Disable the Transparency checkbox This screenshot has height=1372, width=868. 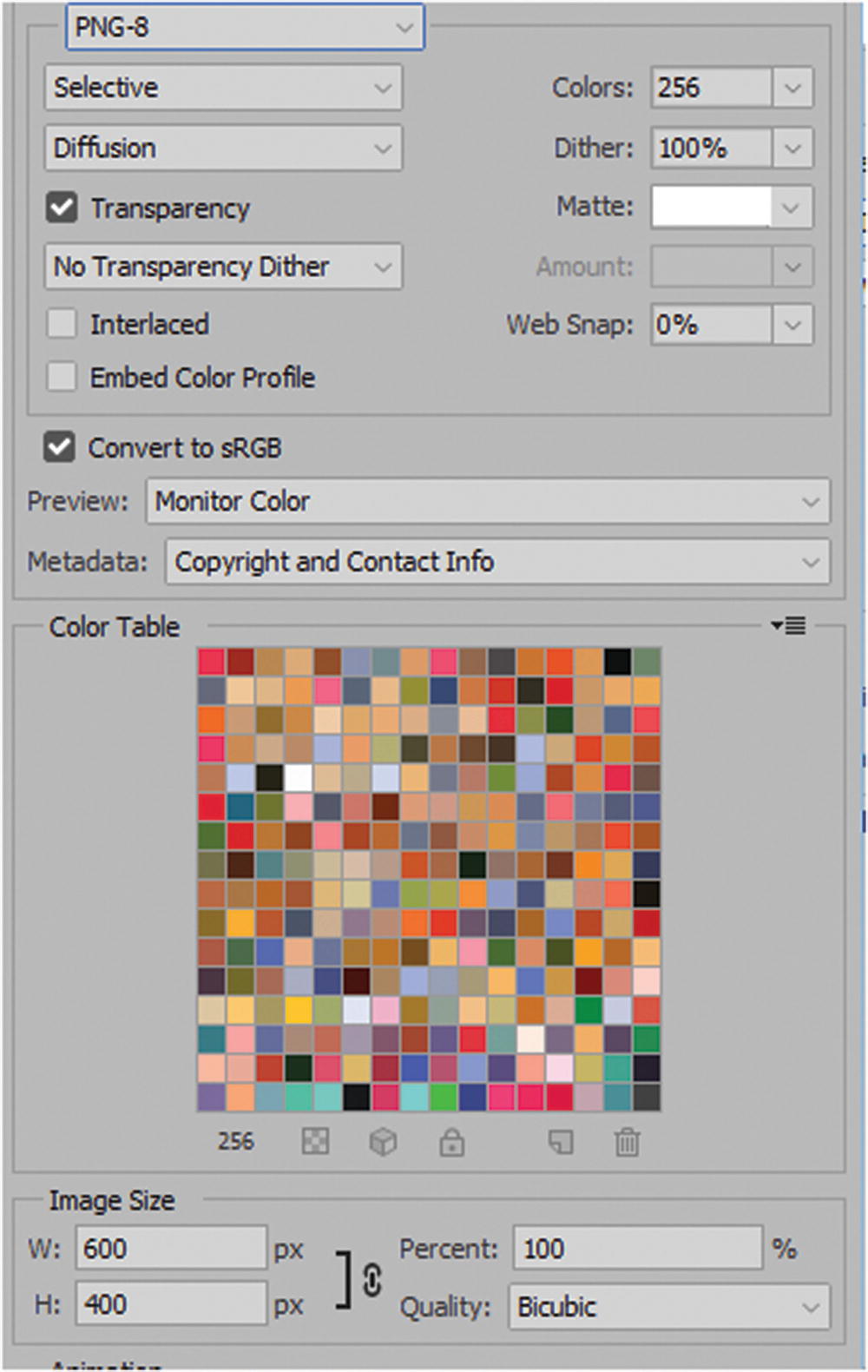[61, 208]
